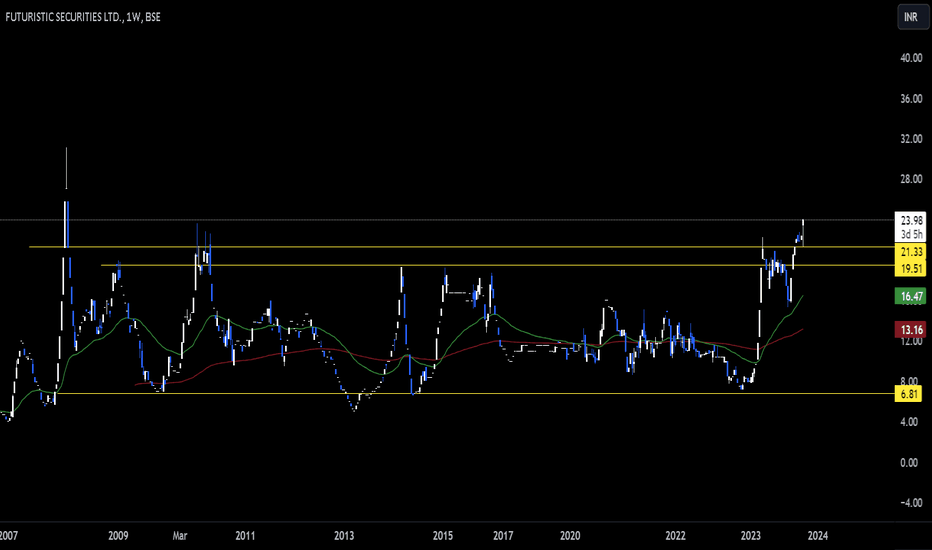932x550 pixels.
Task: Click the 2009 time axis label
Action: 118,536
